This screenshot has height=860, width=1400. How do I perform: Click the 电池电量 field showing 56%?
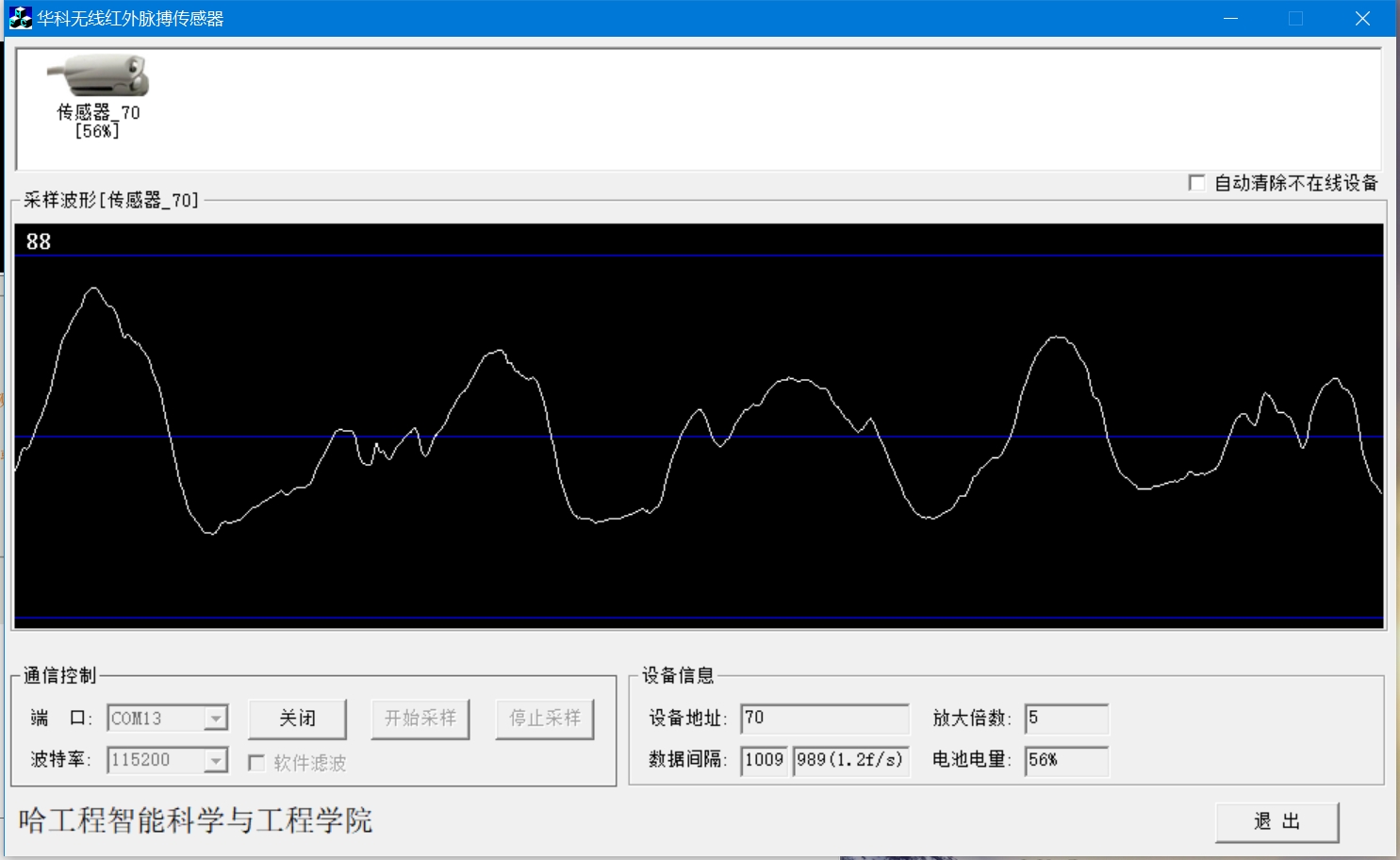pos(1066,760)
